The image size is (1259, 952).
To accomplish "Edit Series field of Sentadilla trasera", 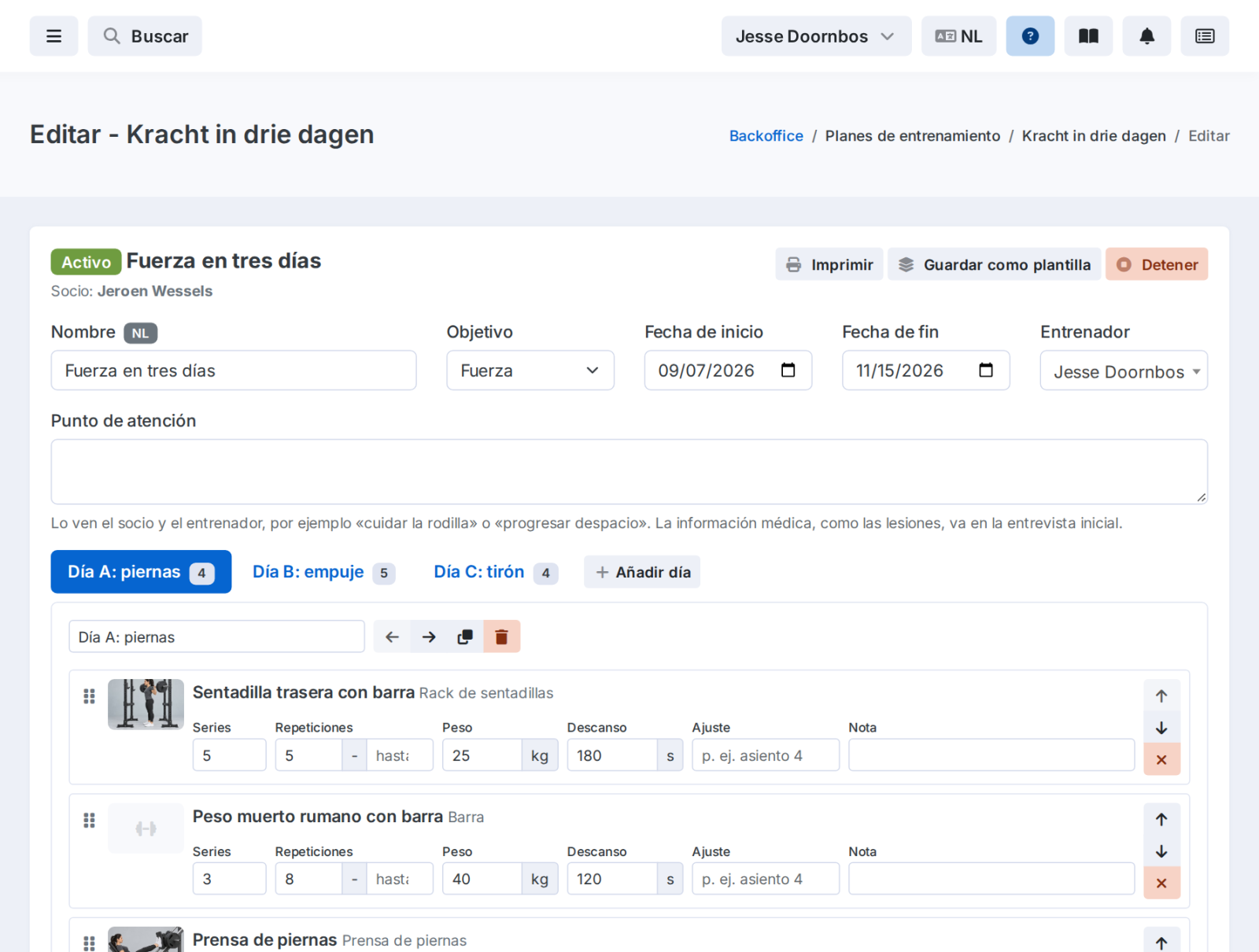I will coord(229,755).
